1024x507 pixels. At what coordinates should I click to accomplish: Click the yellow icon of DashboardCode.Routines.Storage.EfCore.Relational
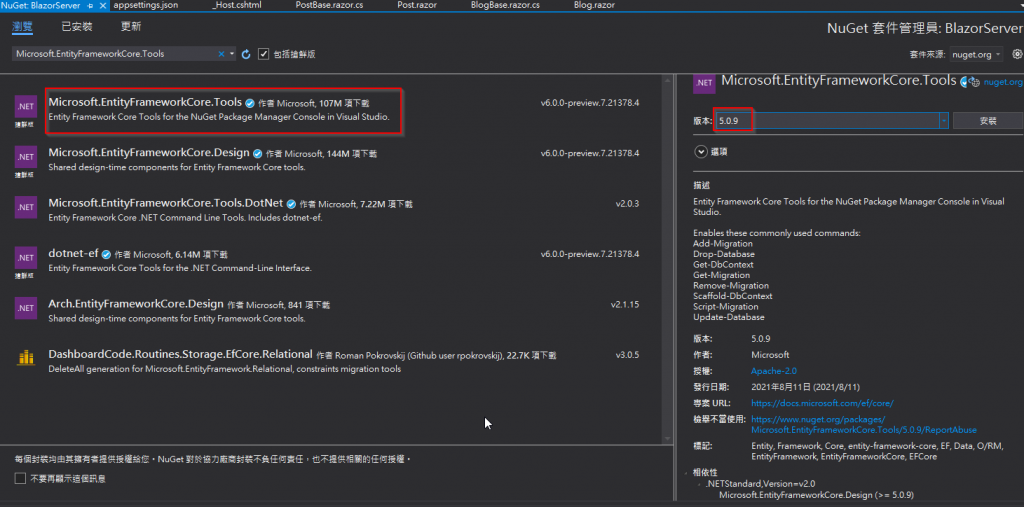(x=25, y=357)
